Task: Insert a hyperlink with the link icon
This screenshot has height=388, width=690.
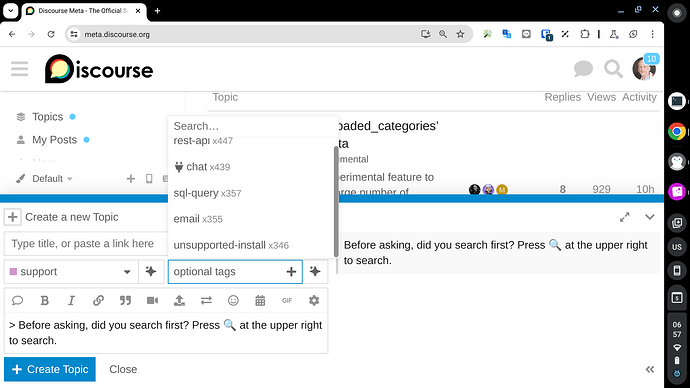Action: click(x=98, y=300)
